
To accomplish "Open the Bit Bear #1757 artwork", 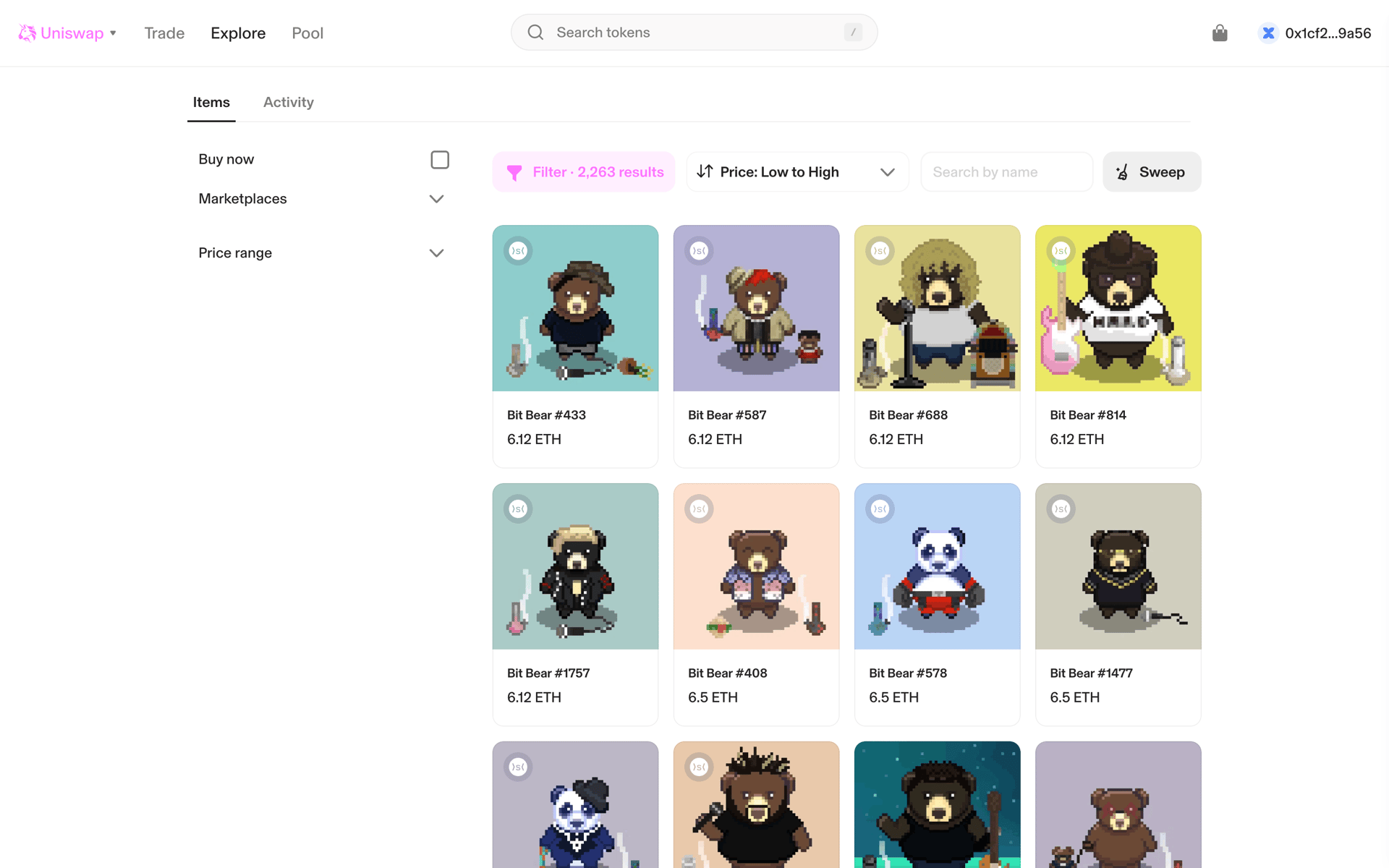I will point(576,566).
